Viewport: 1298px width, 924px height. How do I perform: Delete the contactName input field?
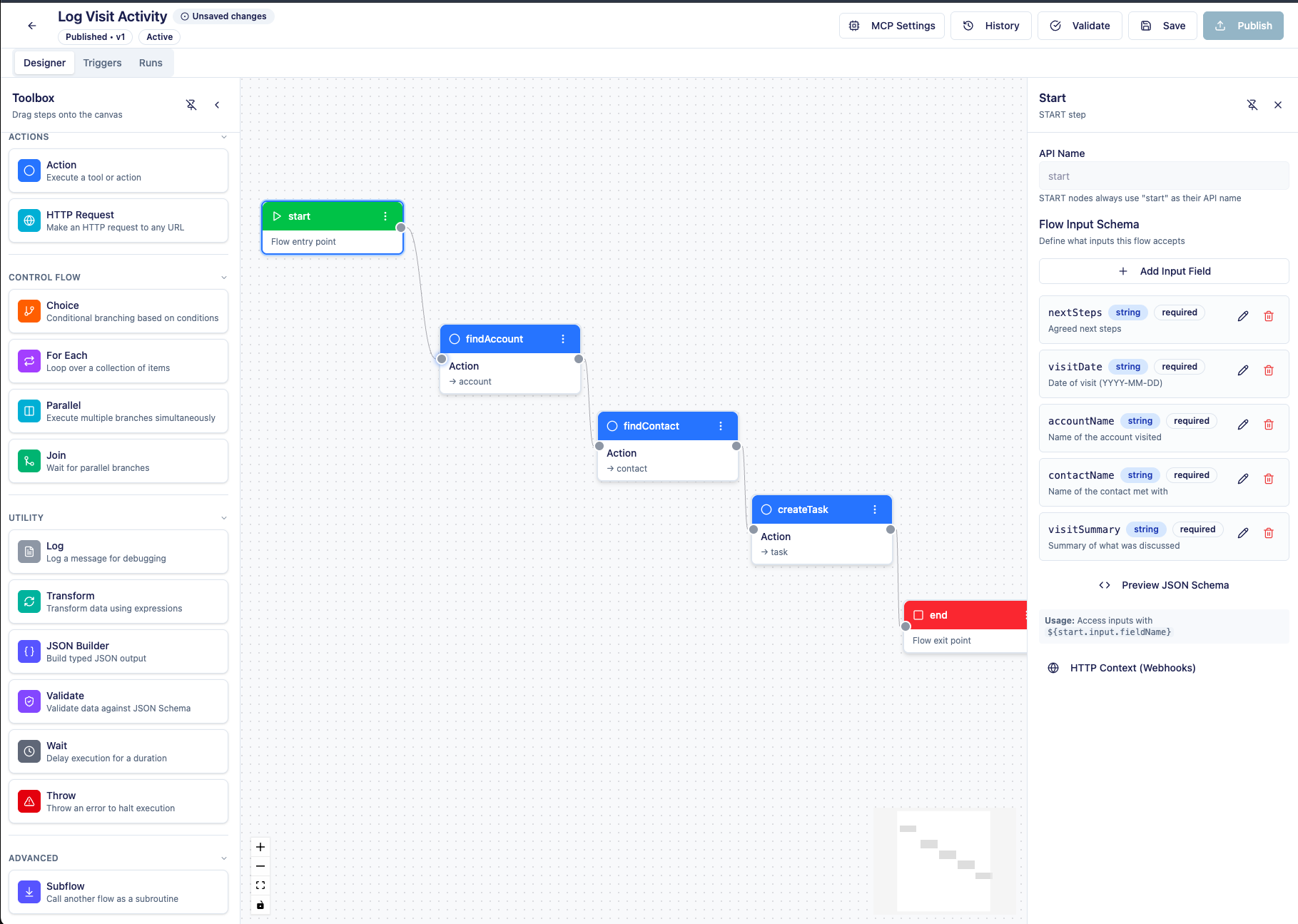[x=1269, y=479]
